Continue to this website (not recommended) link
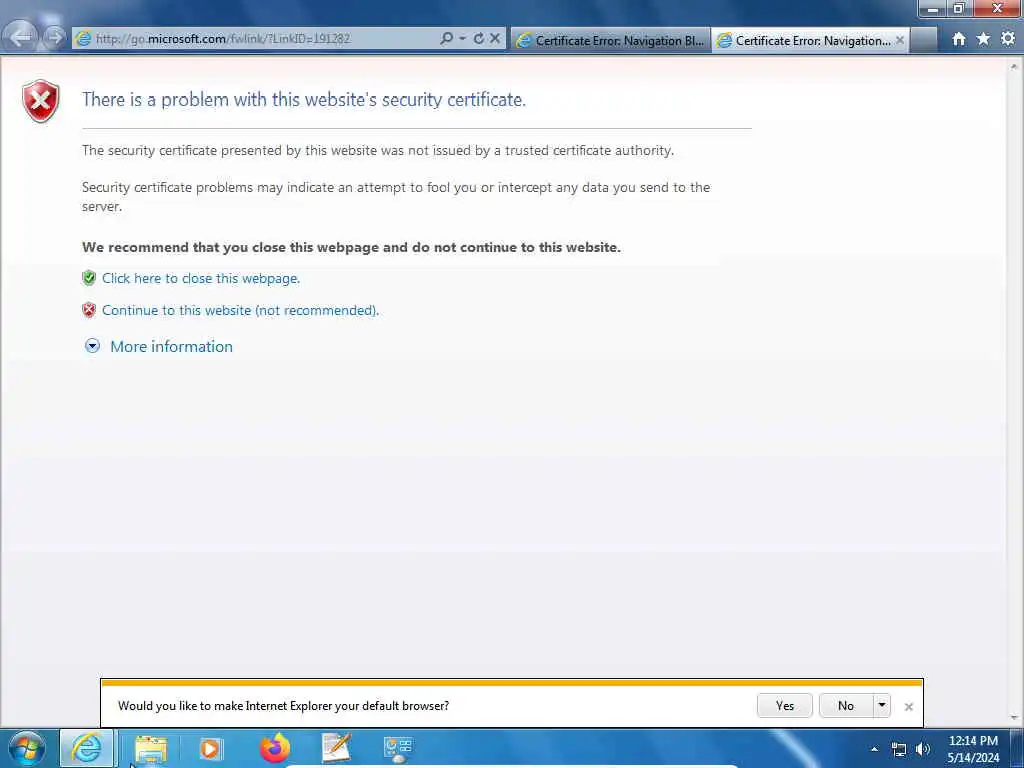 click(240, 310)
